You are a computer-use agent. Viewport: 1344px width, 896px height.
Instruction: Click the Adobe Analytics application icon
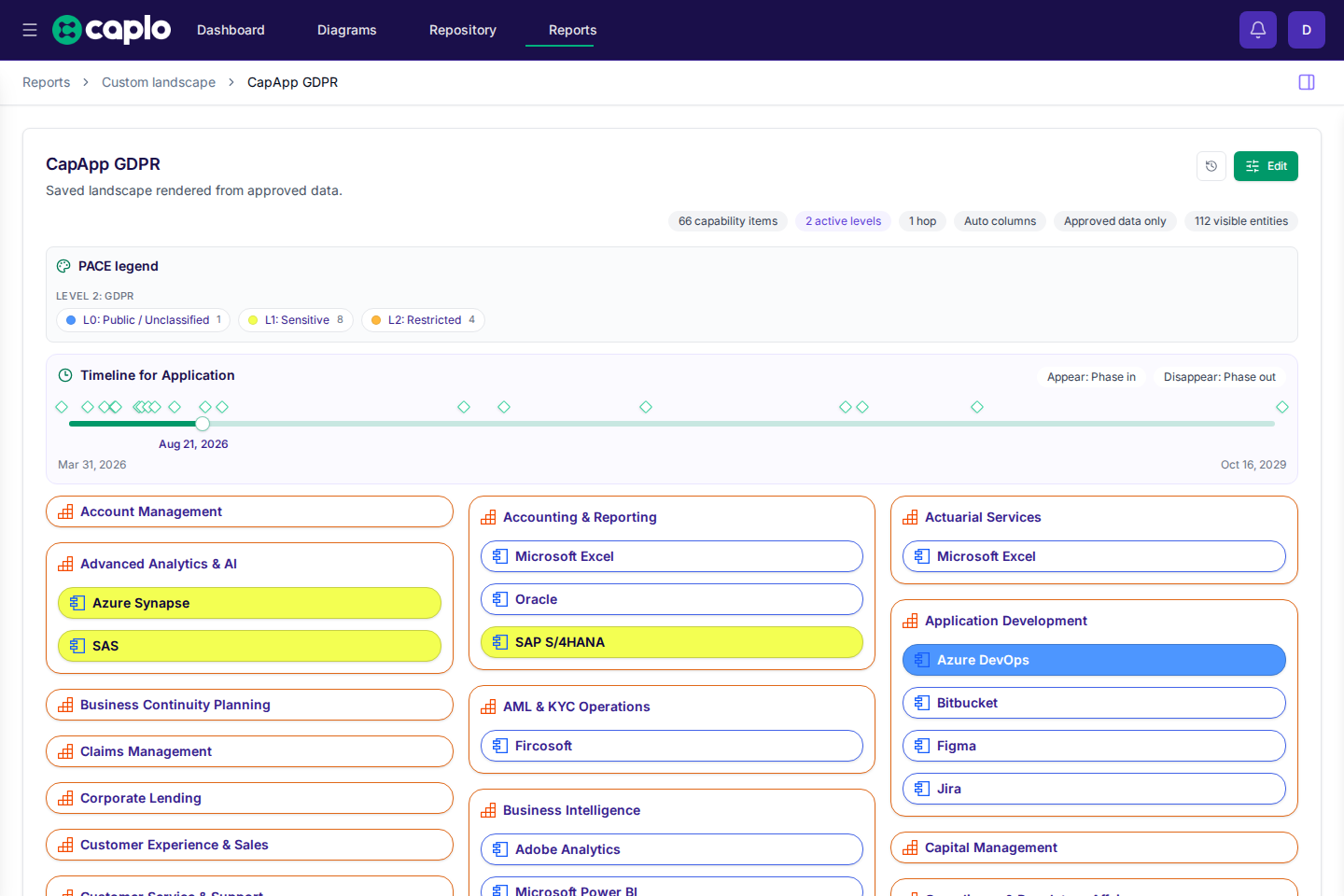[x=500, y=849]
